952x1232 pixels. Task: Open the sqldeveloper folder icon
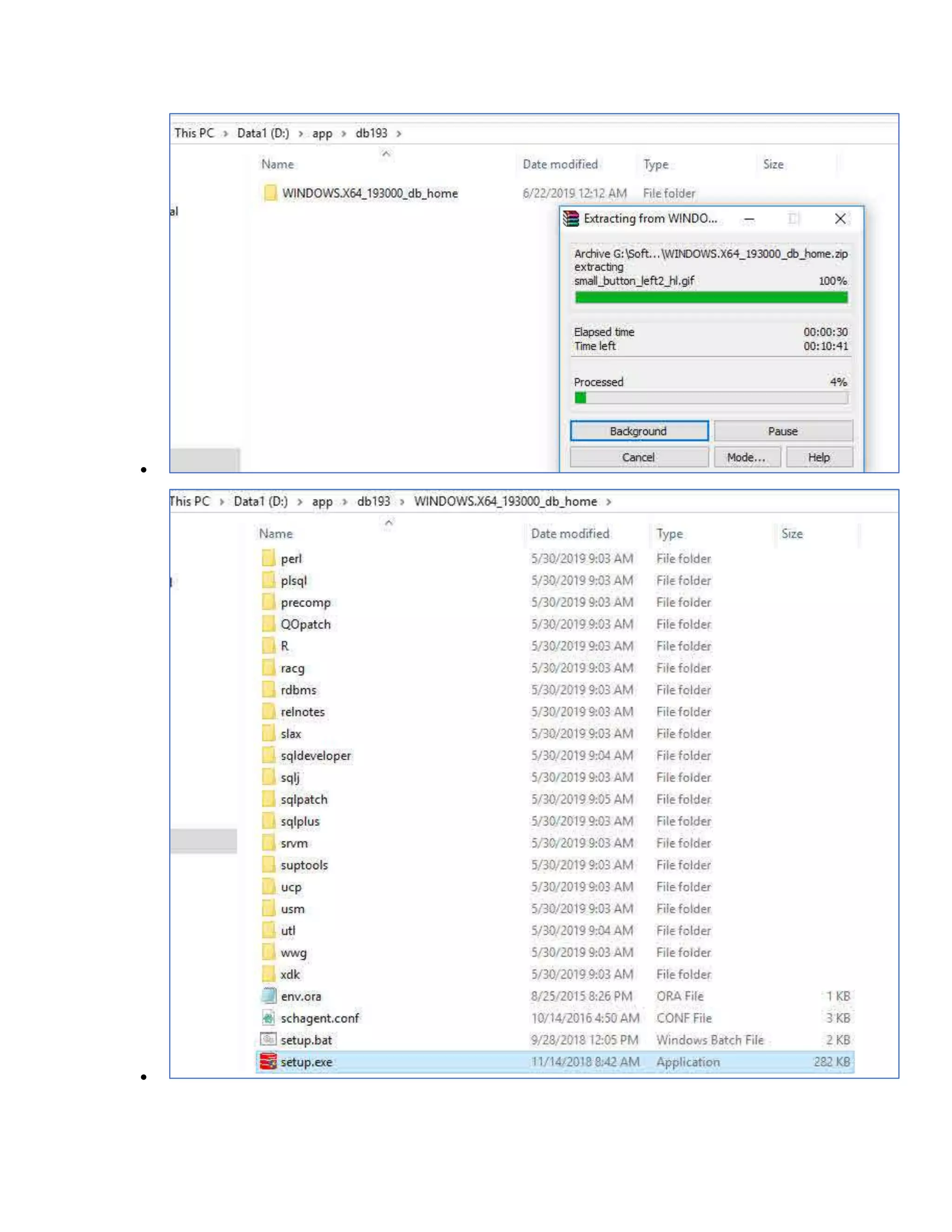pyautogui.click(x=269, y=755)
